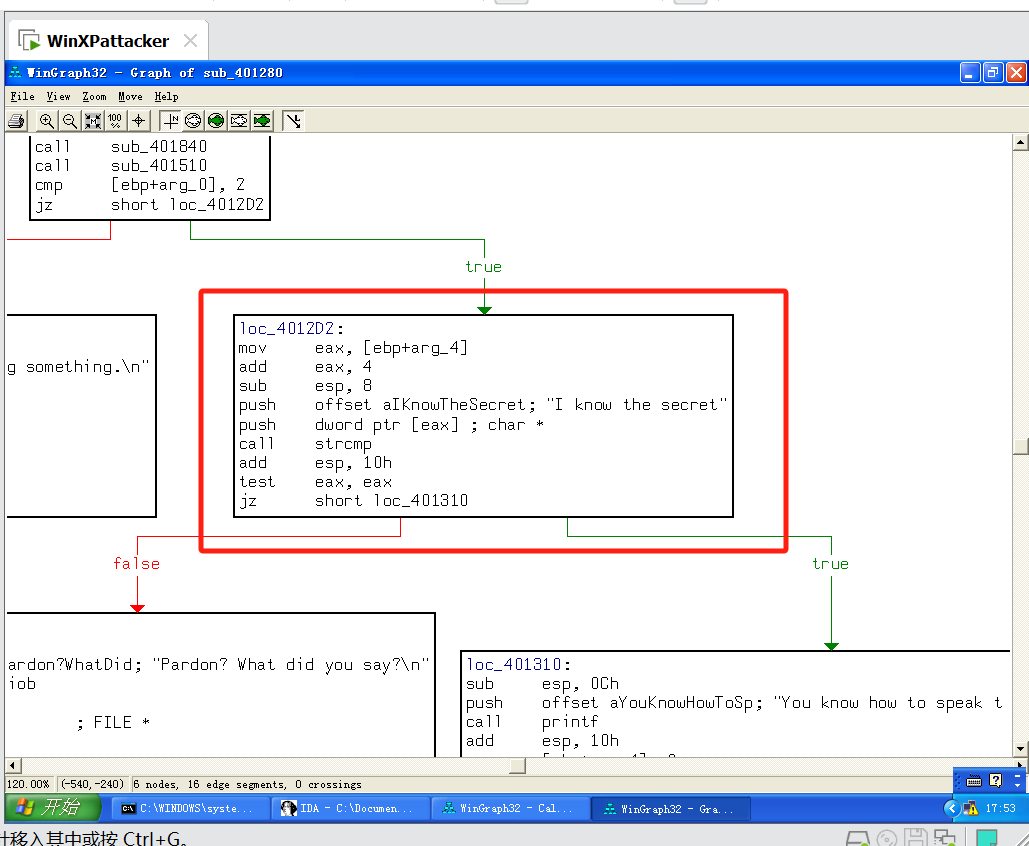Select the cartesian fisheye view icon
The height and width of the screenshot is (846, 1029).
[x=239, y=121]
